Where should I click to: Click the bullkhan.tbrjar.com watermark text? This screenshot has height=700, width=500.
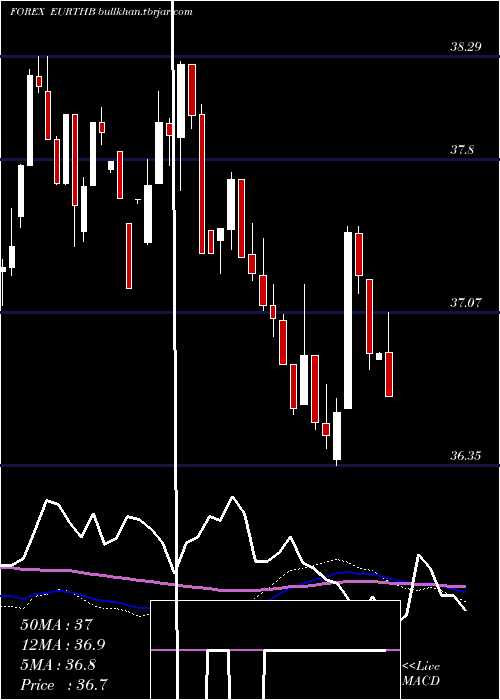pyautogui.click(x=145, y=12)
